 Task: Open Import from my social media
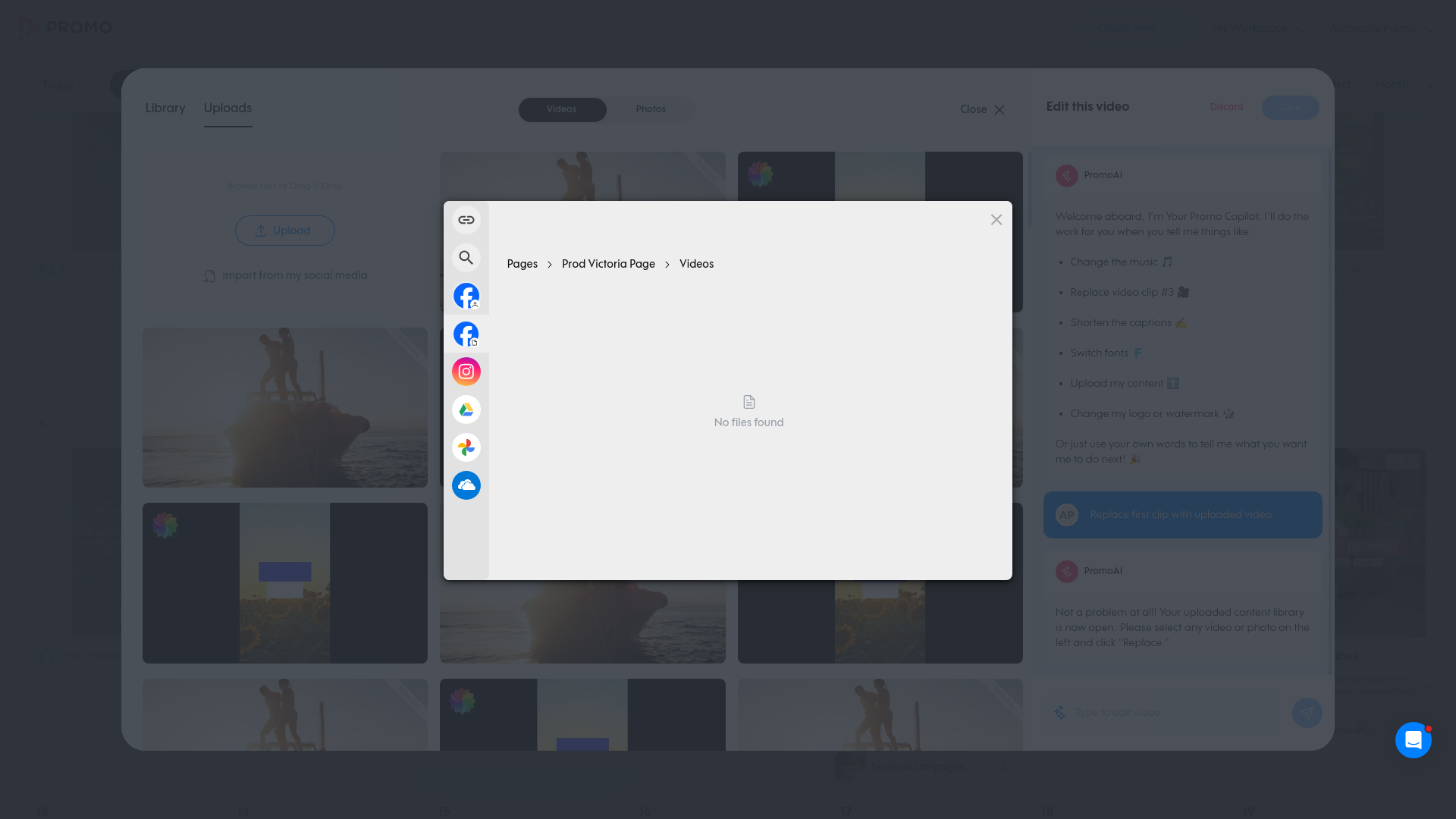tap(284, 275)
